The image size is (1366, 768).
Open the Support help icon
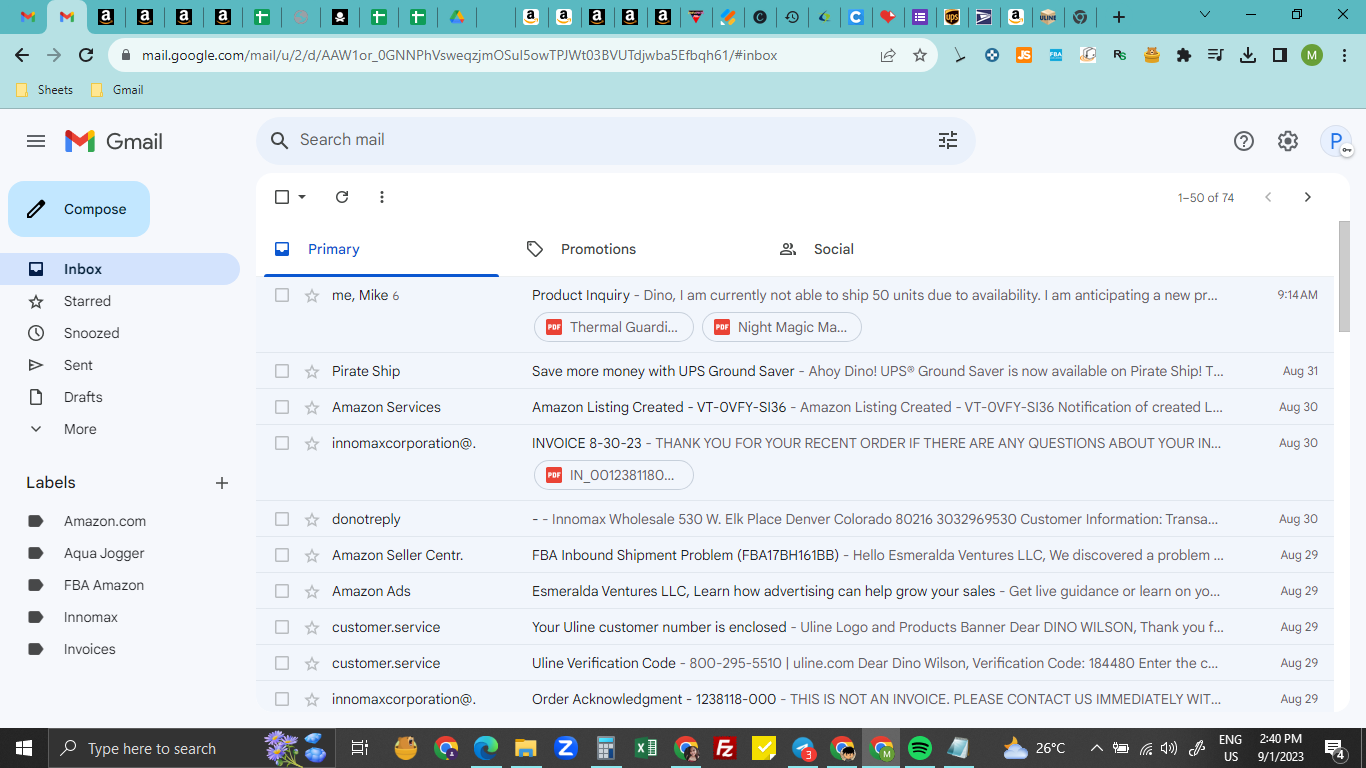1244,141
